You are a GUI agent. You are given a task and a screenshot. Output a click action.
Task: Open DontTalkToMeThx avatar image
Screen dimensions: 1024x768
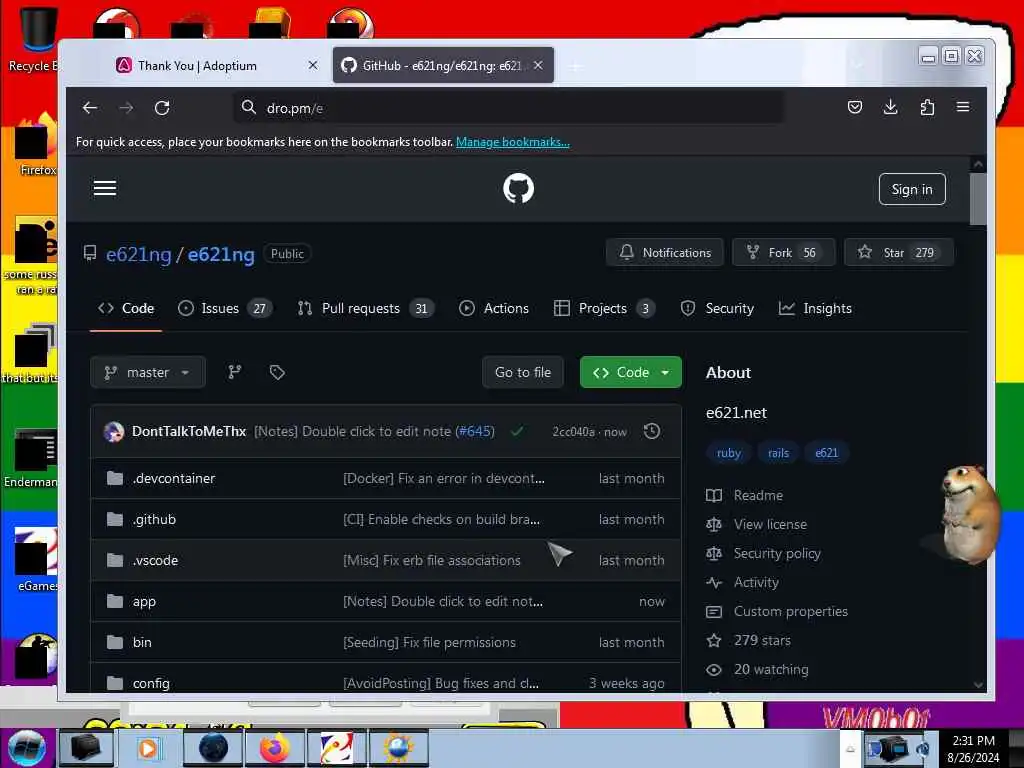[x=114, y=432]
